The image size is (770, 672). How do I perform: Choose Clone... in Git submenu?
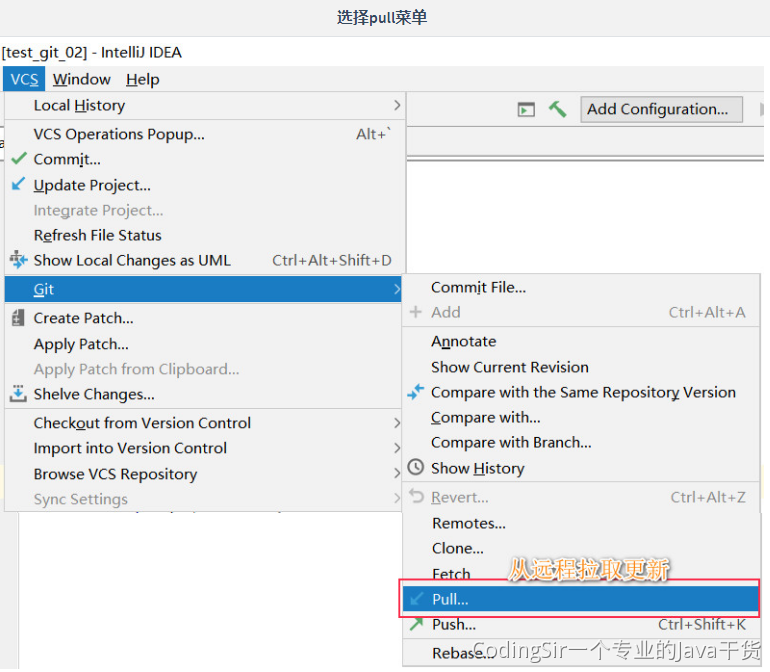[x=581, y=548]
